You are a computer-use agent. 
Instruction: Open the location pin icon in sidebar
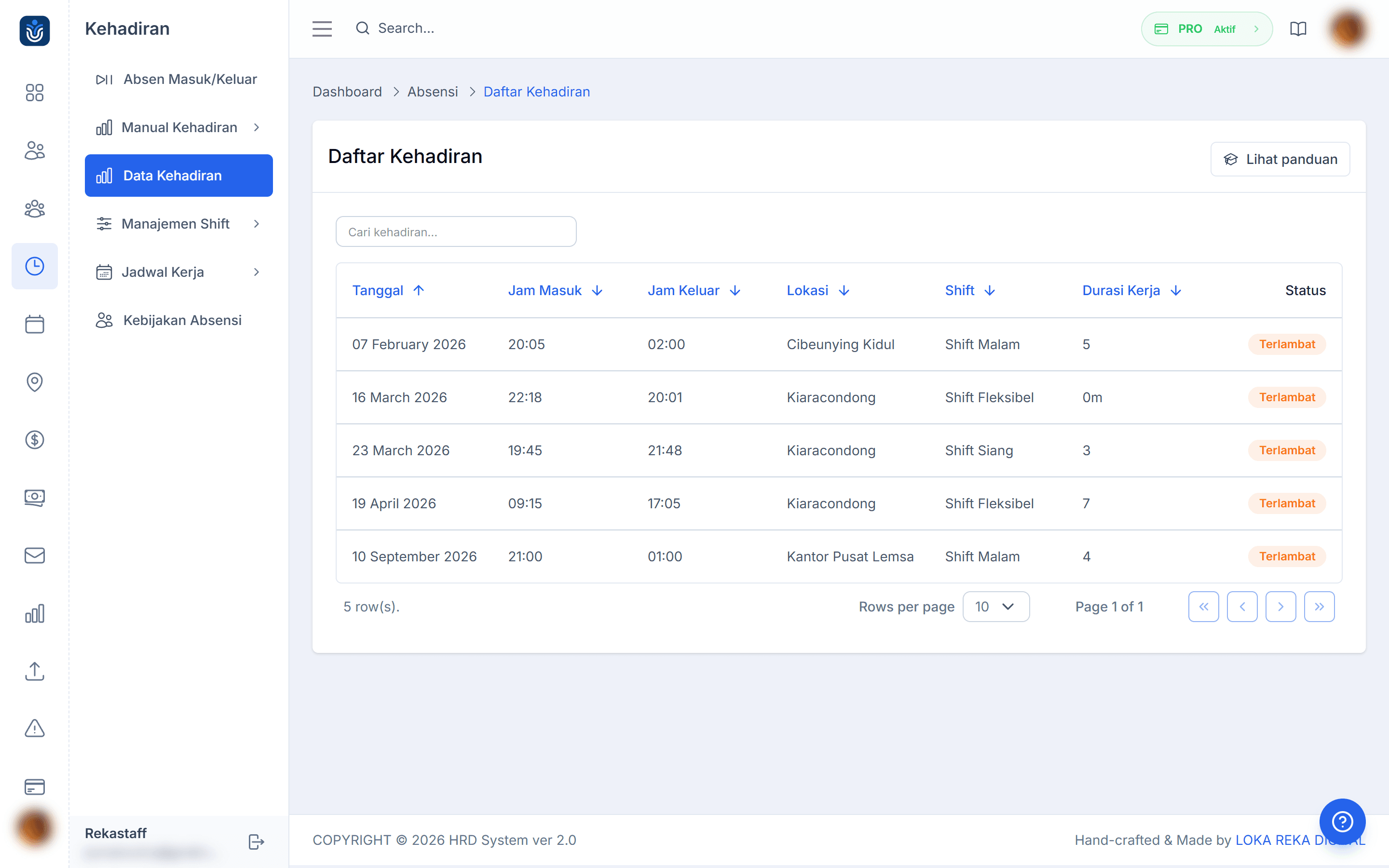34,382
